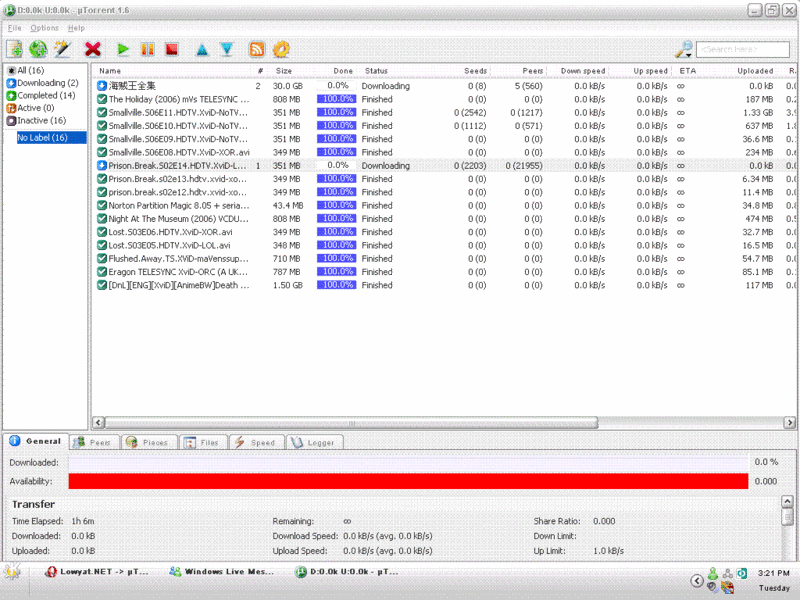Image resolution: width=800 pixels, height=600 pixels.
Task: Open the search engine magnifier dropdown
Action: click(x=684, y=49)
